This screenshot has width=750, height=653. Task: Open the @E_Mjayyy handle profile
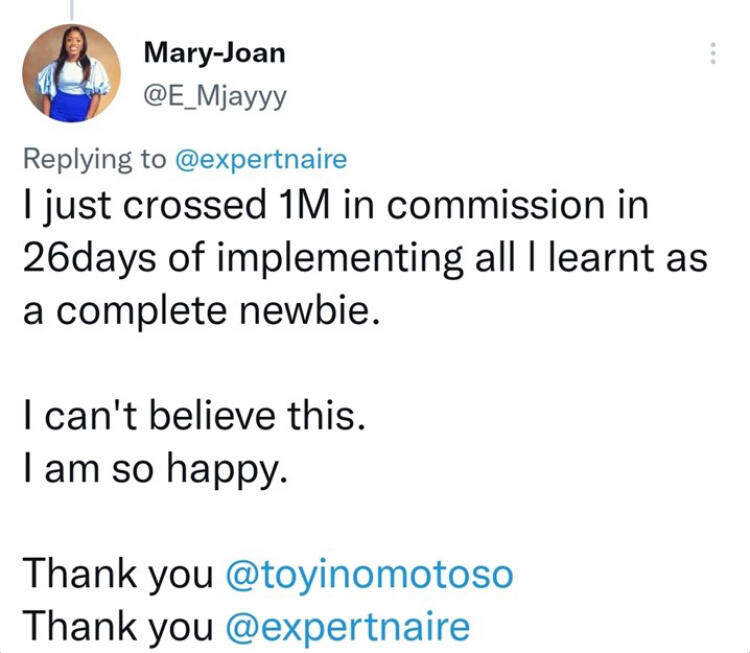point(216,97)
